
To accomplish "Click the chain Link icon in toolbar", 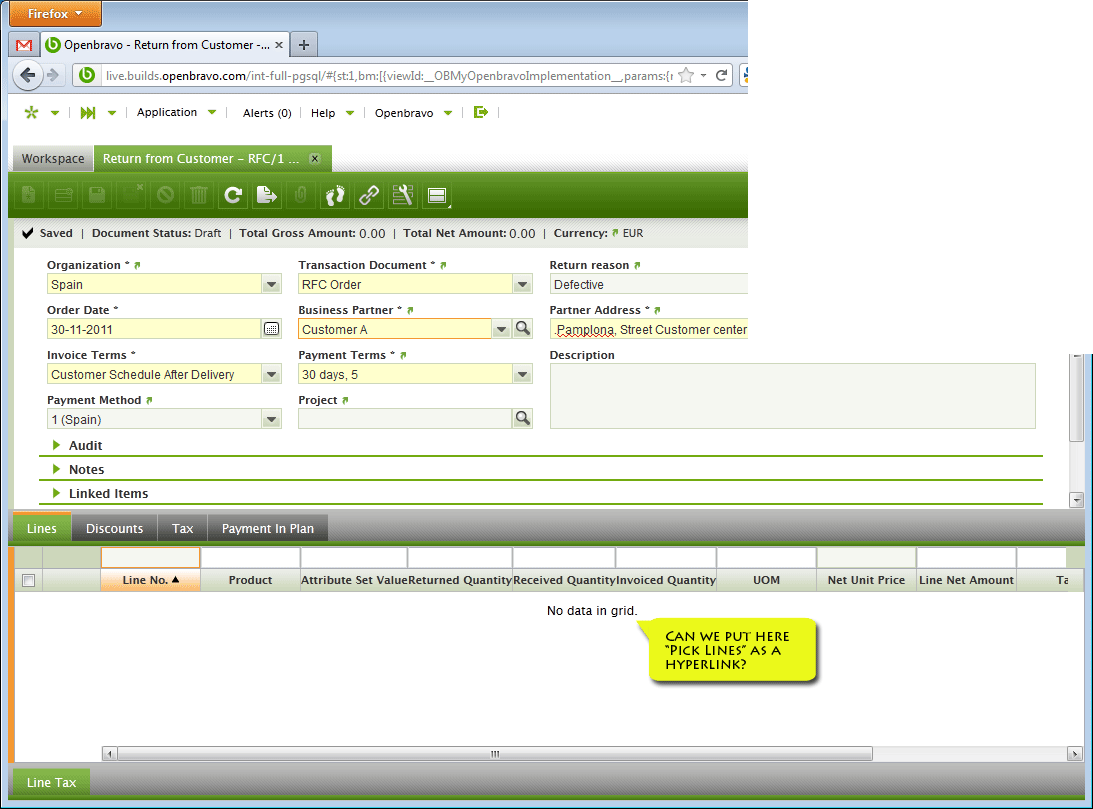I will tap(369, 195).
